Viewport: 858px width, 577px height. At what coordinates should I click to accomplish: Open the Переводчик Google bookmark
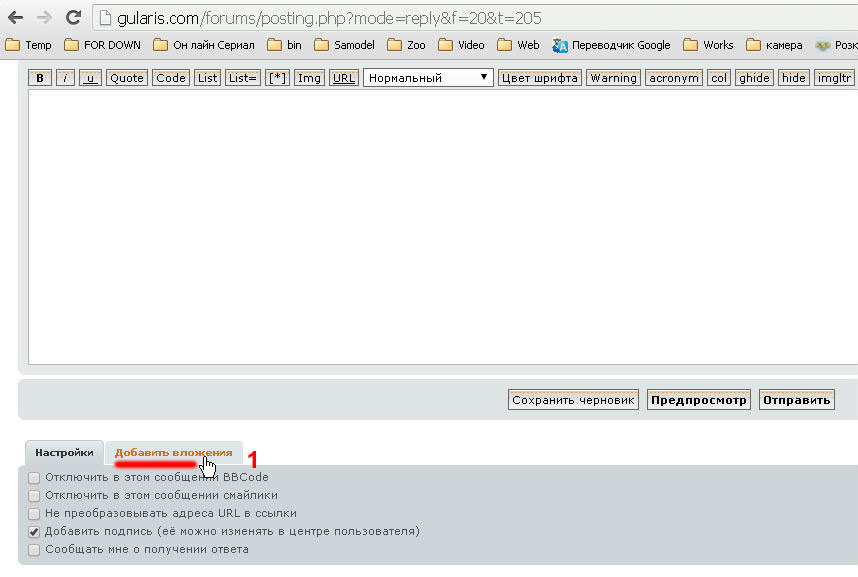click(x=611, y=45)
